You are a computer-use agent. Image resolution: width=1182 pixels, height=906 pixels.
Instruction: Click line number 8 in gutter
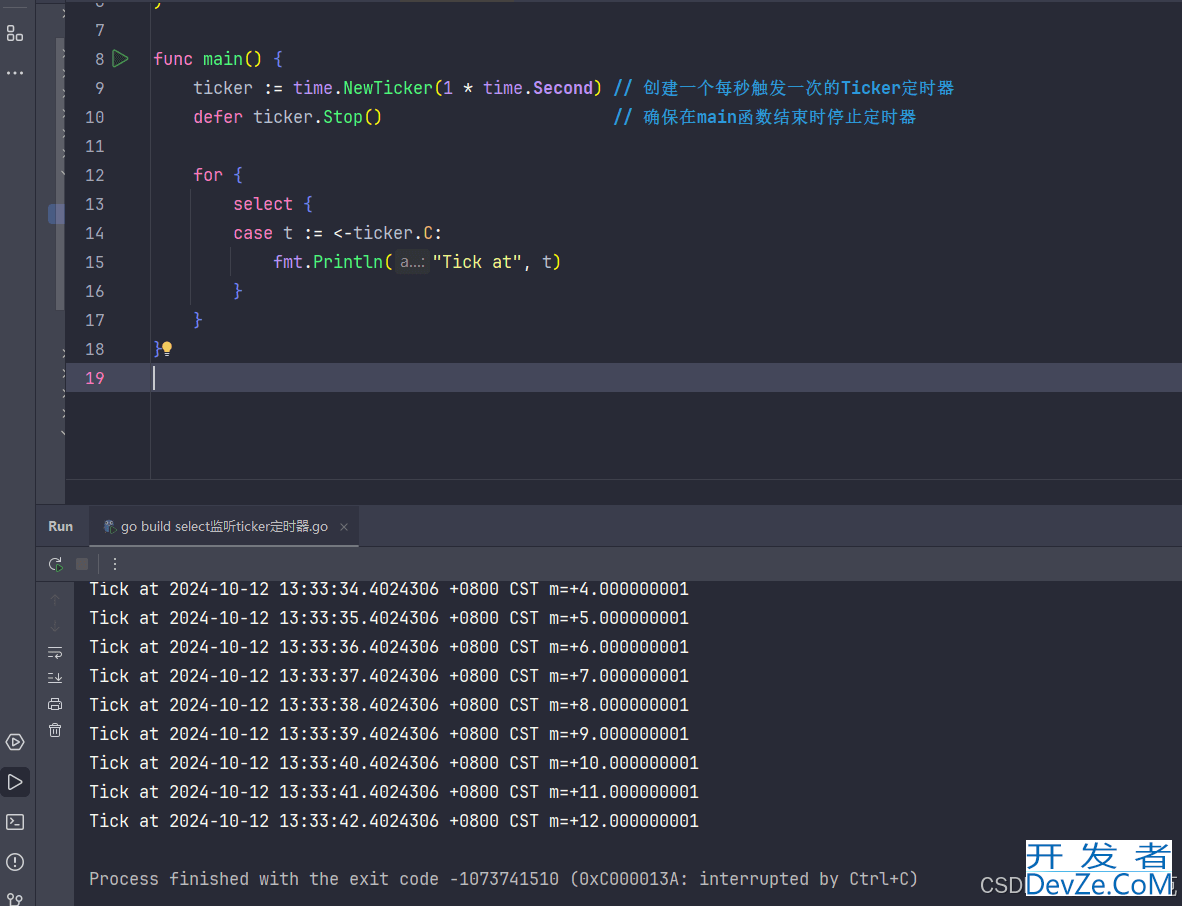100,59
